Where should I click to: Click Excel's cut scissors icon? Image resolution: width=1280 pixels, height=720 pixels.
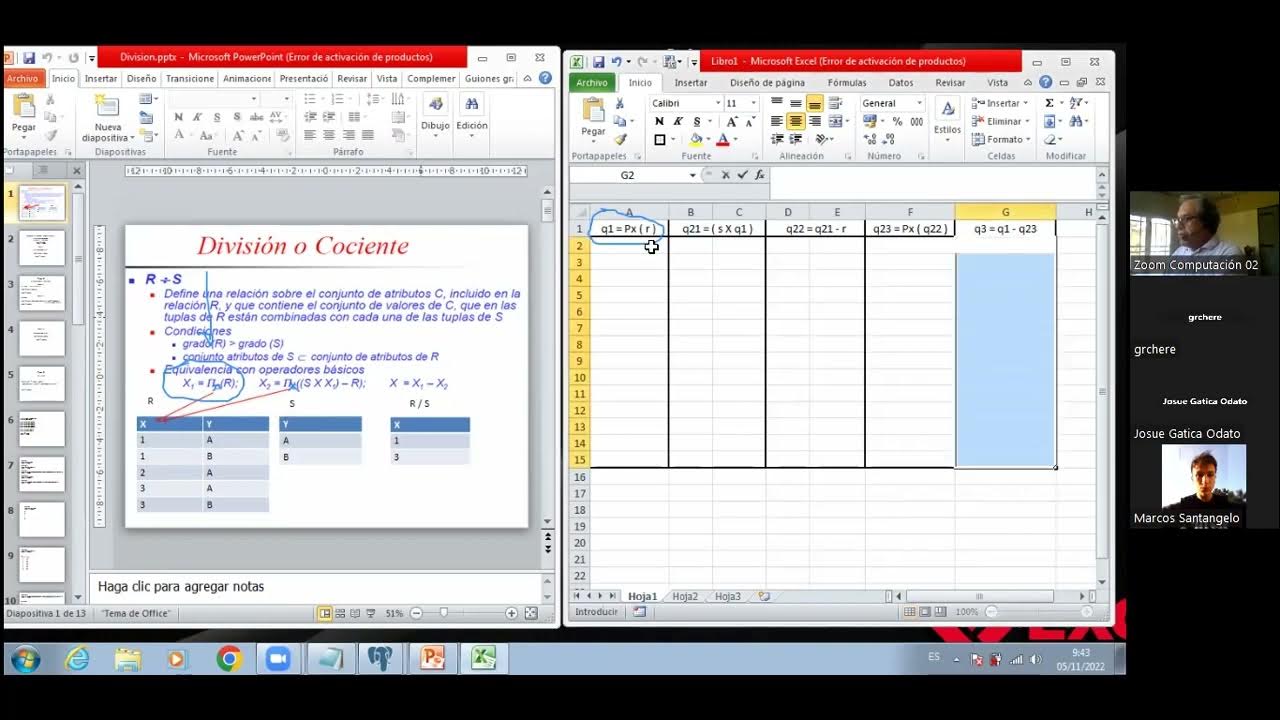click(620, 103)
